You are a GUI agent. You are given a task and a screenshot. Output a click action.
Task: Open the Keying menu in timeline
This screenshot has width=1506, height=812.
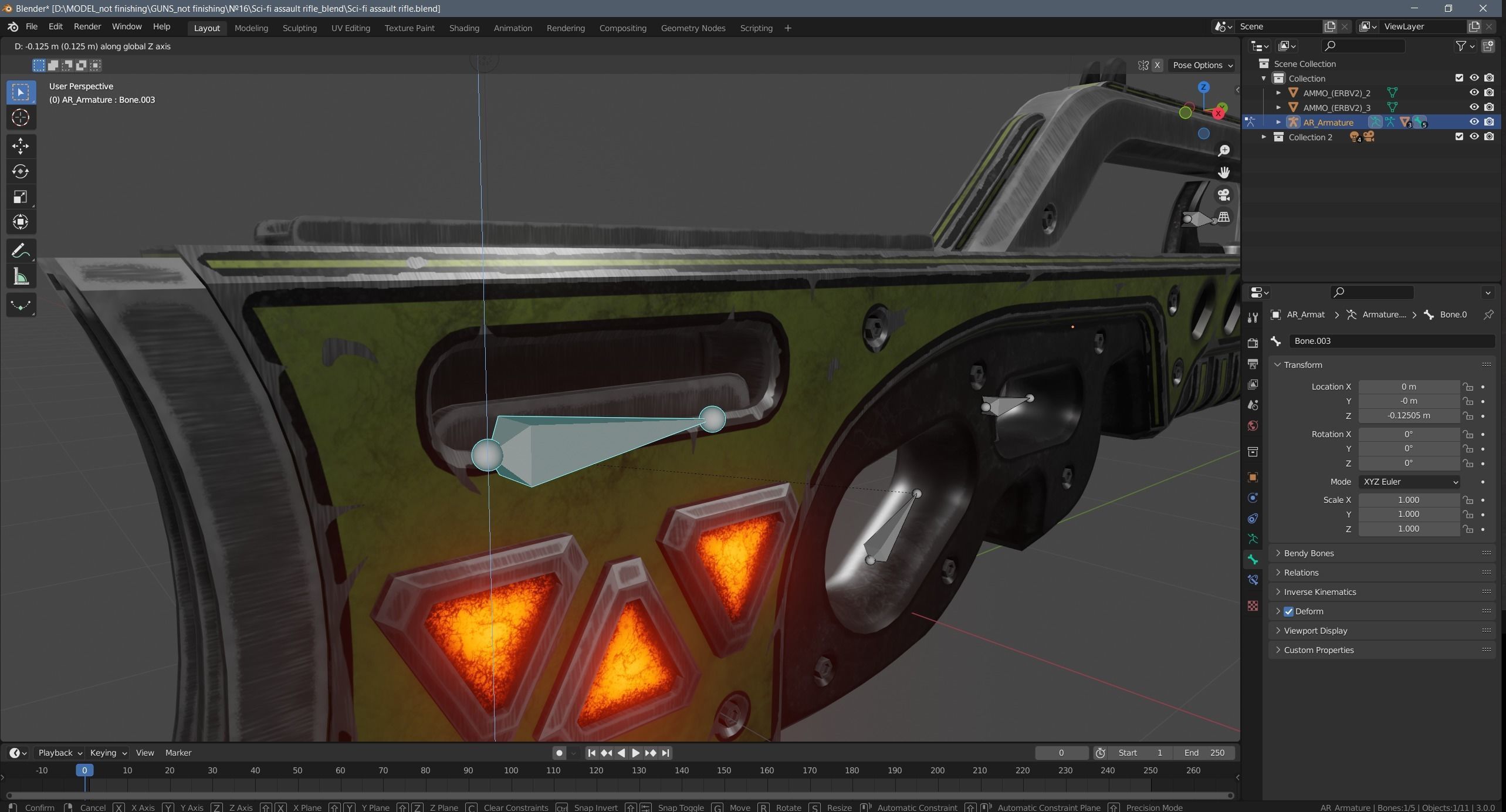point(108,753)
